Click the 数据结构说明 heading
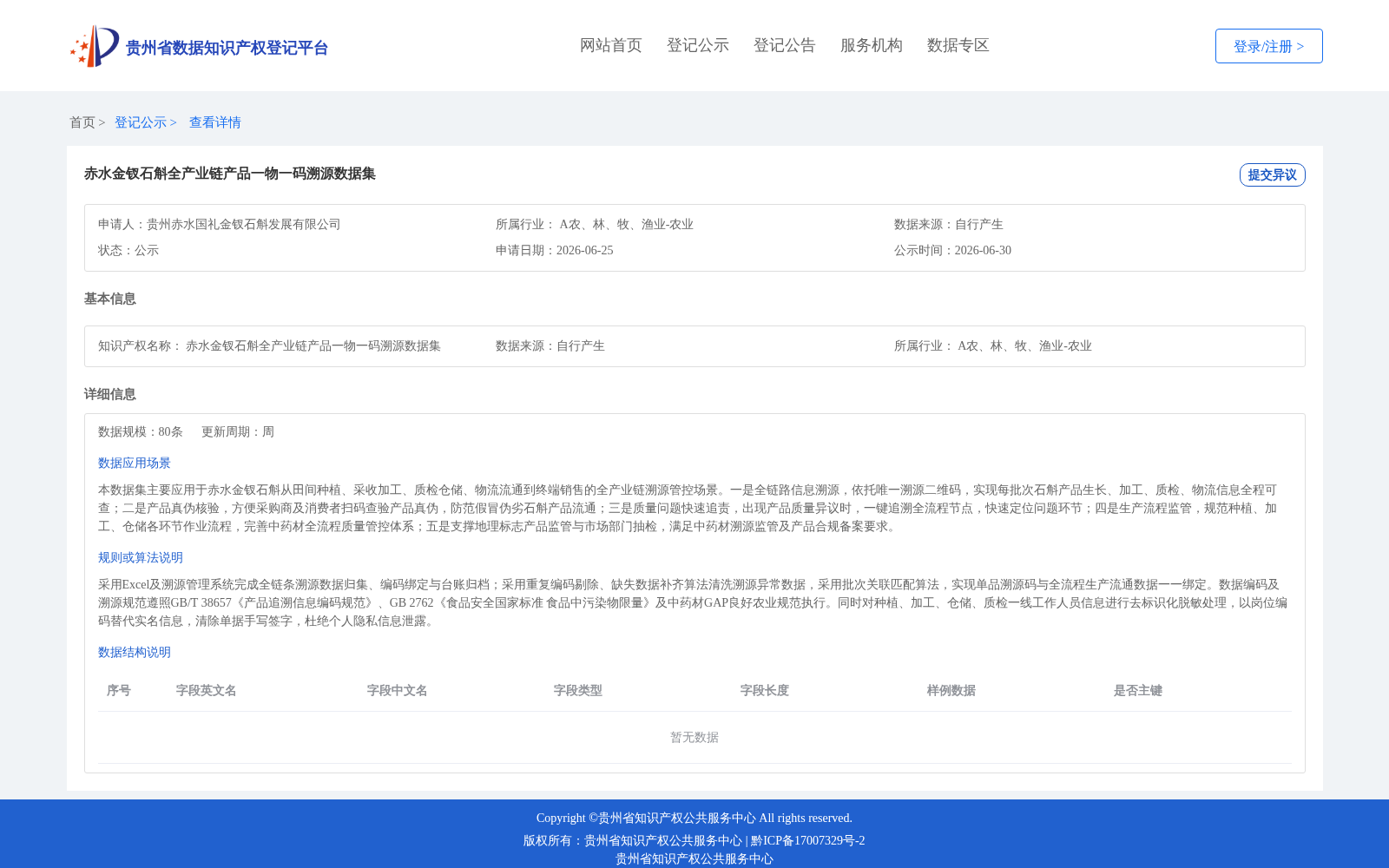The image size is (1389, 868). tap(135, 652)
